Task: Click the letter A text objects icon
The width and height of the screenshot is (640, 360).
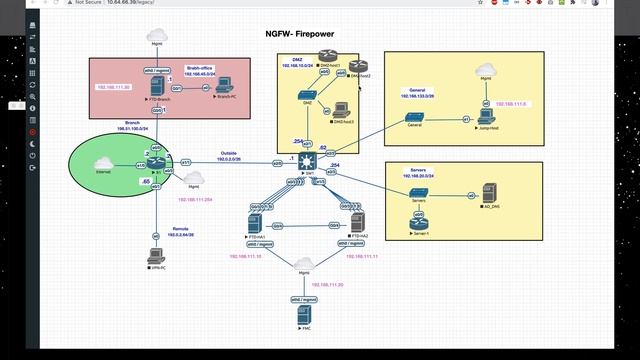Action: [x=32, y=61]
